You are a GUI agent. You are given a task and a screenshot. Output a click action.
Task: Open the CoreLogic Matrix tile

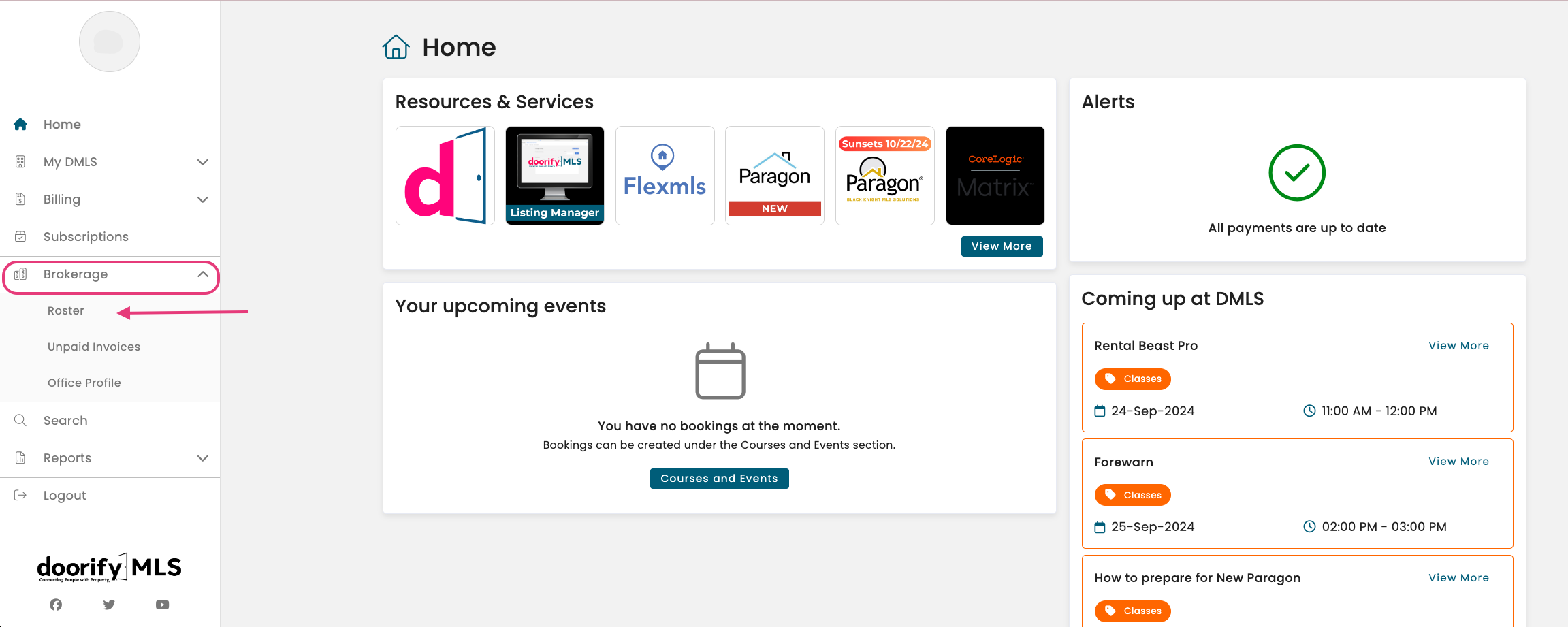pyautogui.click(x=995, y=176)
